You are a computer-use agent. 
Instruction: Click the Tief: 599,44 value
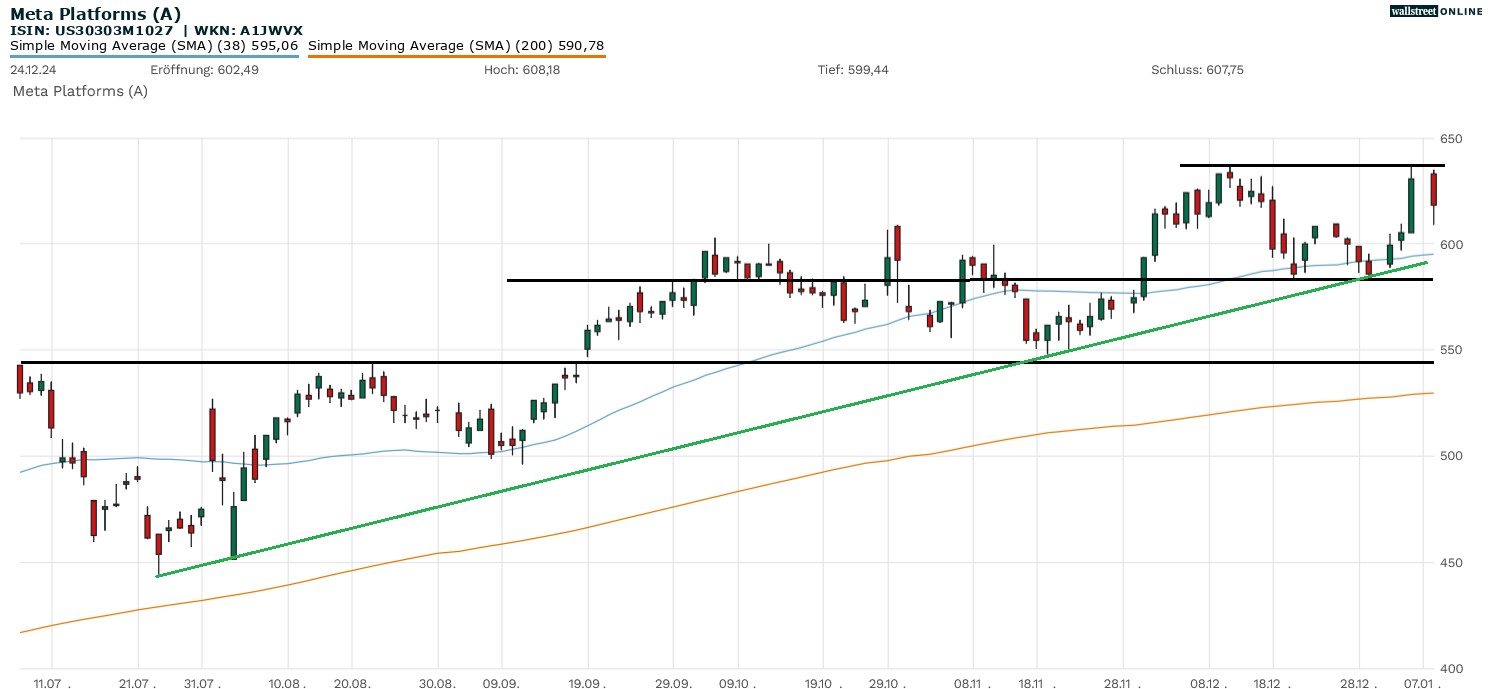click(853, 70)
